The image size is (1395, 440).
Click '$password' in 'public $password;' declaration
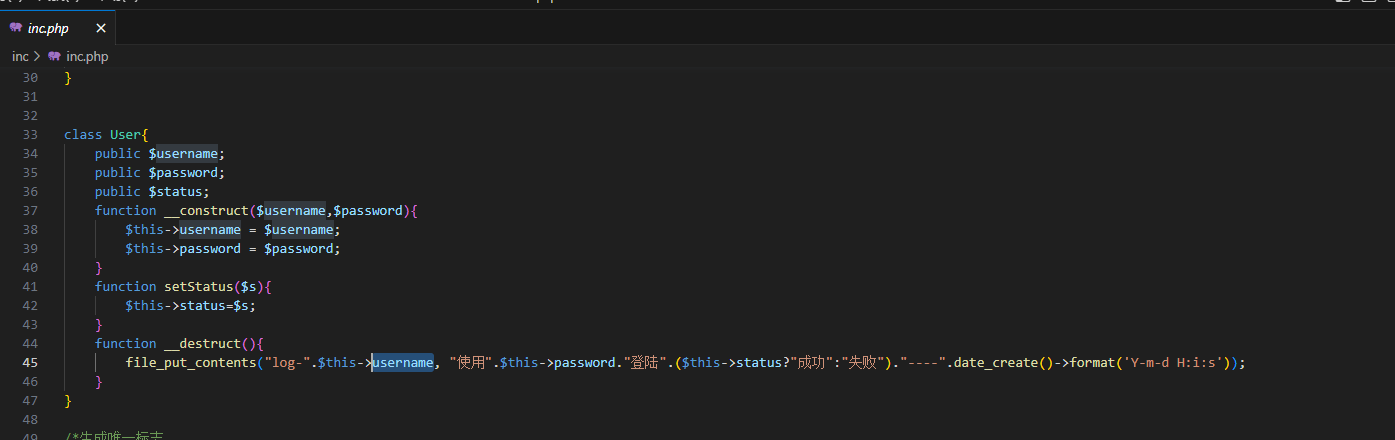[183, 172]
